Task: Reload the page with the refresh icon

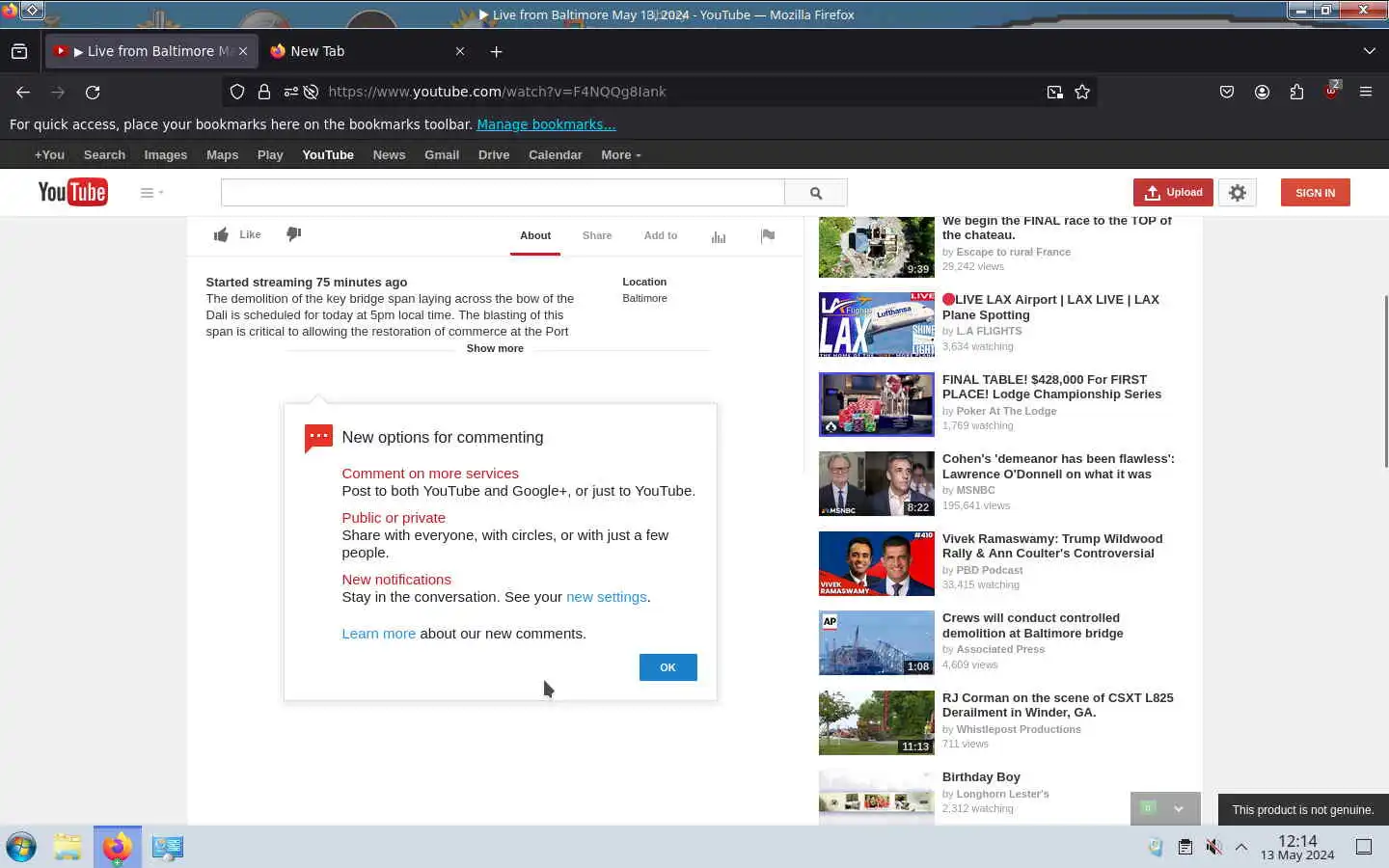Action: (x=93, y=92)
